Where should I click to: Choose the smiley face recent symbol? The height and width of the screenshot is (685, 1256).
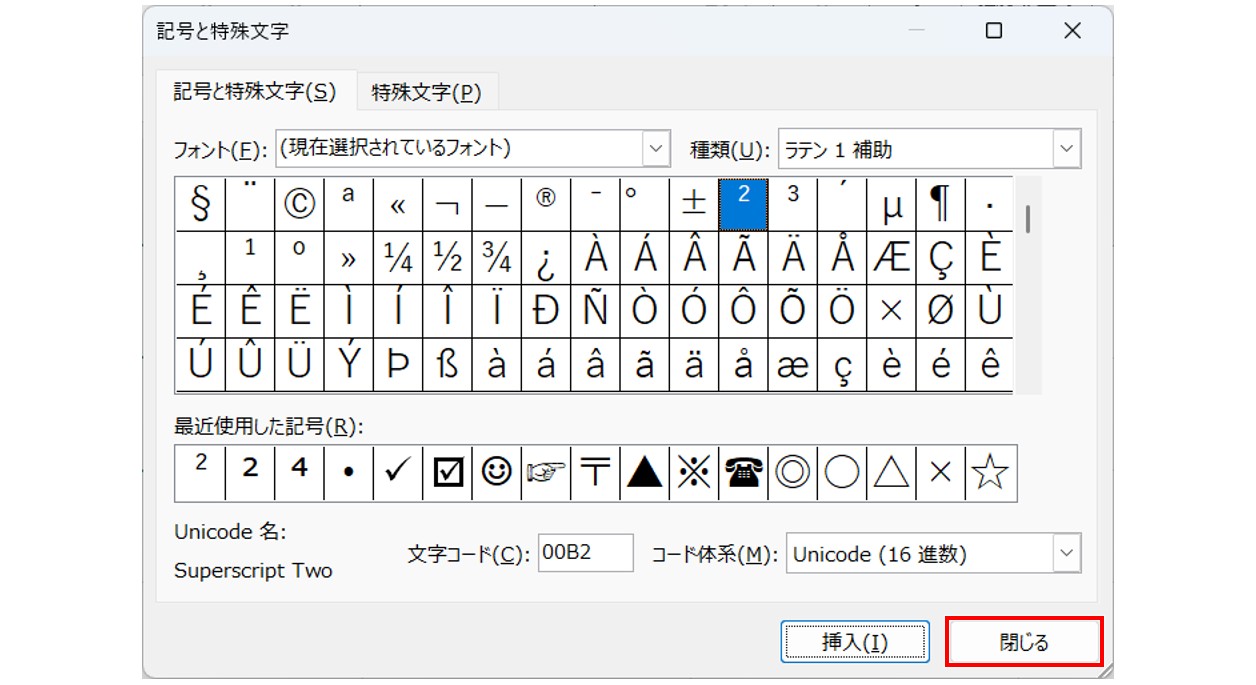(496, 473)
